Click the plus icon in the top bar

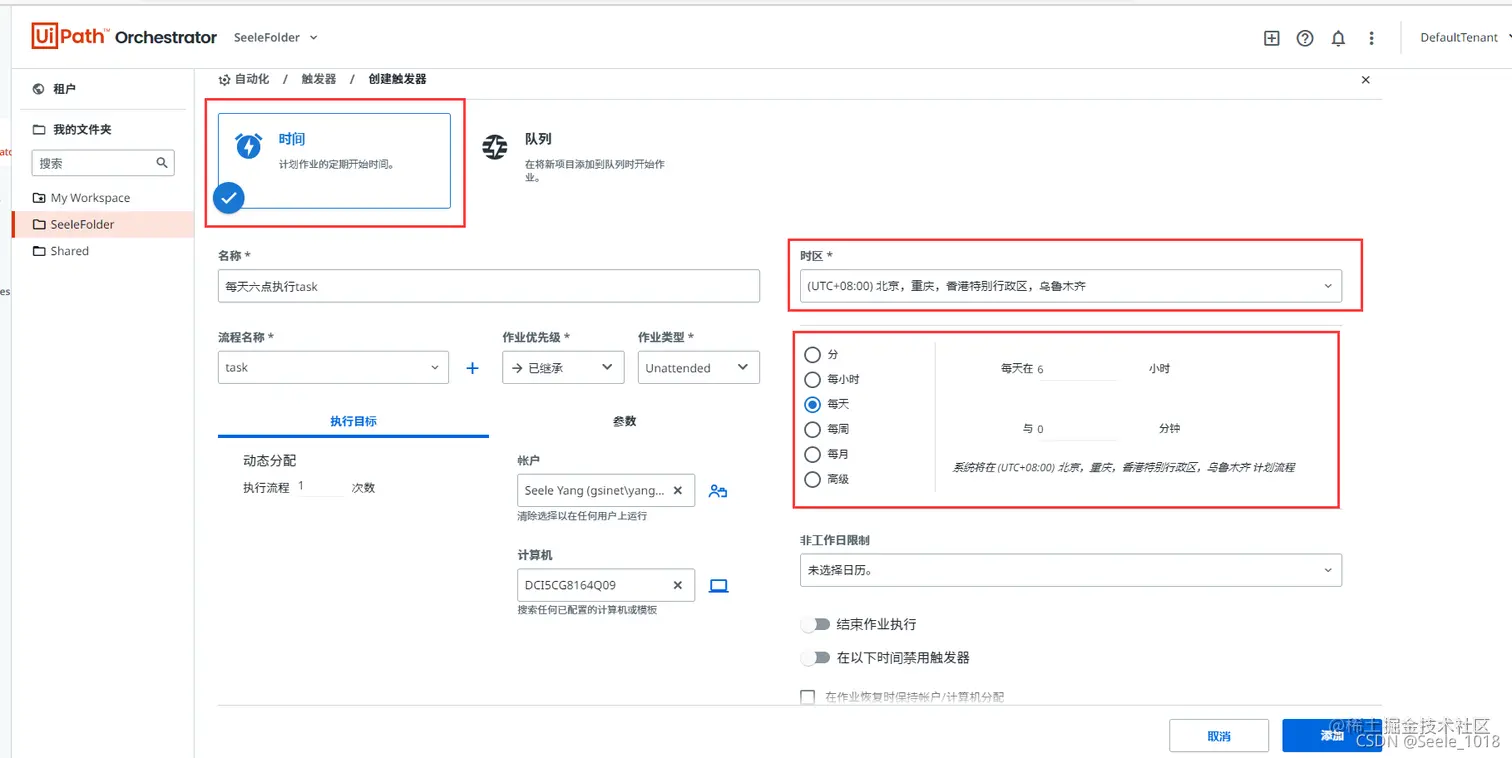[1271, 38]
